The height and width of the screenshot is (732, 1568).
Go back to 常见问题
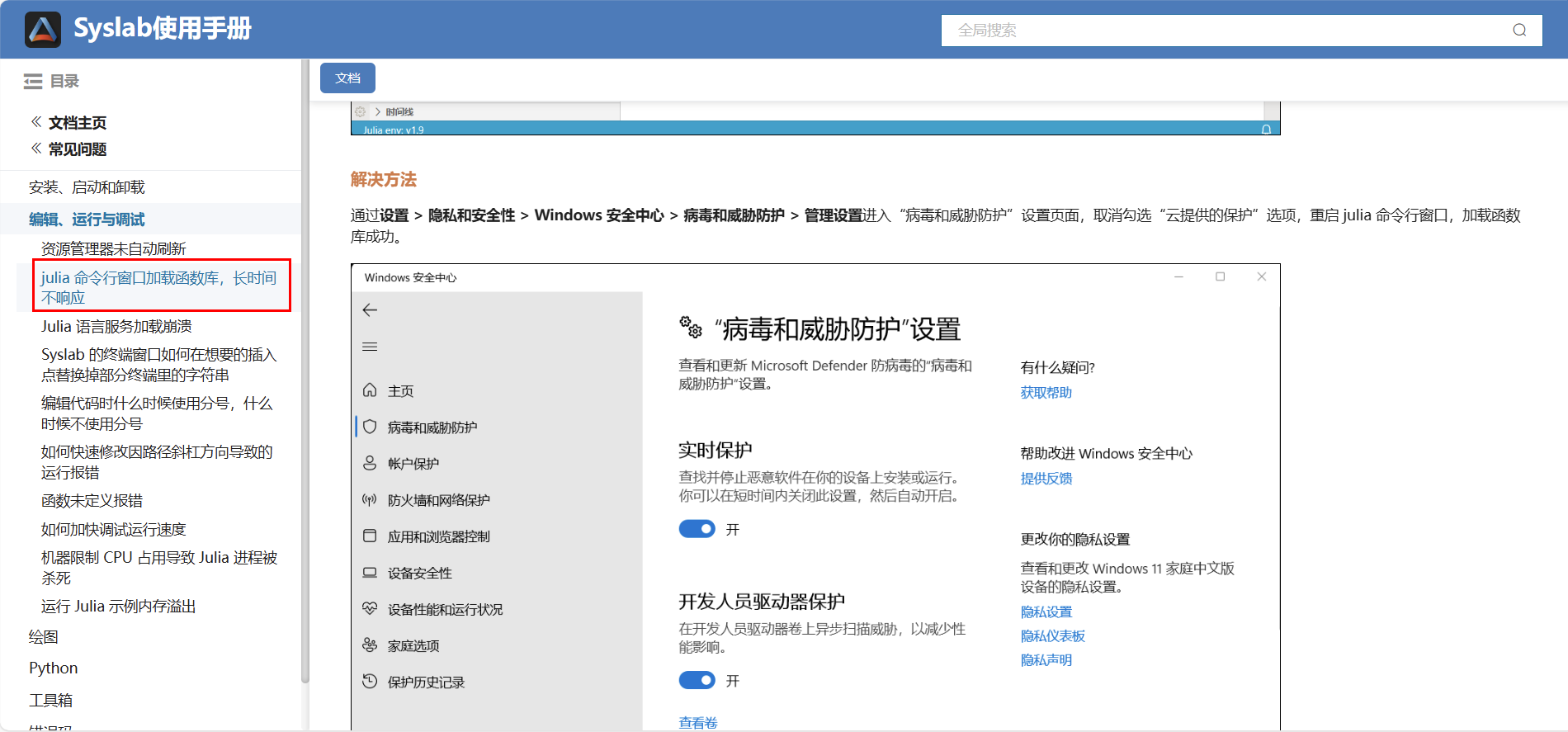pyautogui.click(x=78, y=149)
